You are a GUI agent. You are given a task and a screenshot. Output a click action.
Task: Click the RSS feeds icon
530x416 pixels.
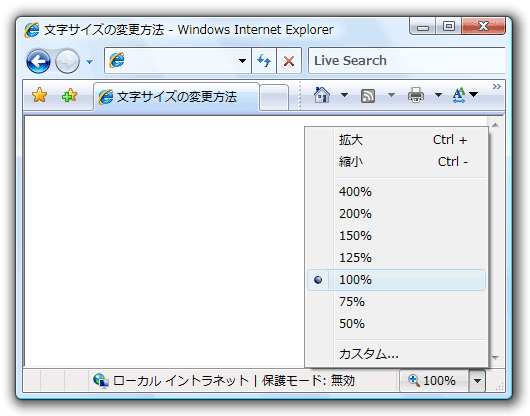pyautogui.click(x=368, y=96)
